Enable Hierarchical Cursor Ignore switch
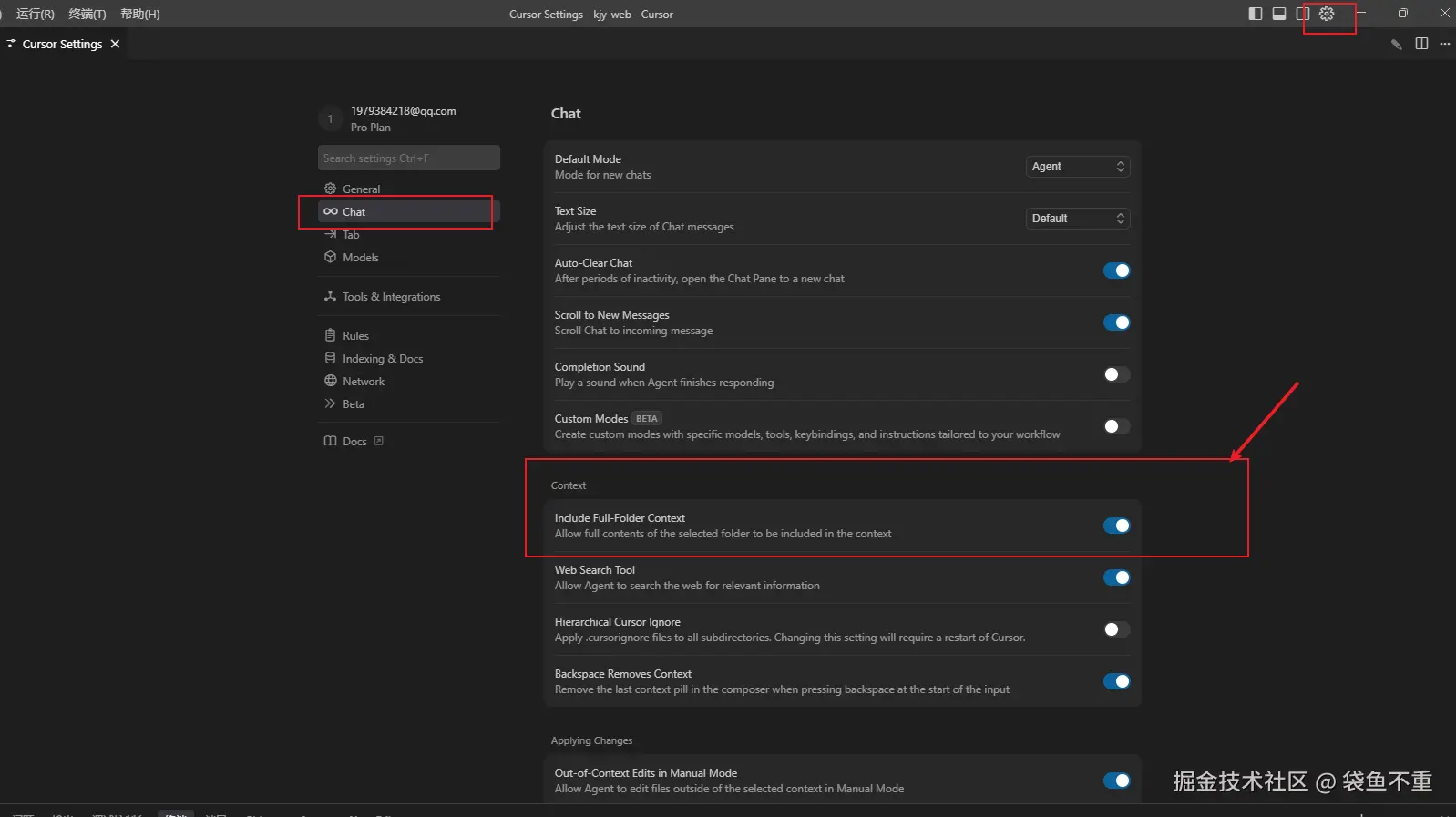Viewport: 1456px width, 817px height. pos(1116,629)
